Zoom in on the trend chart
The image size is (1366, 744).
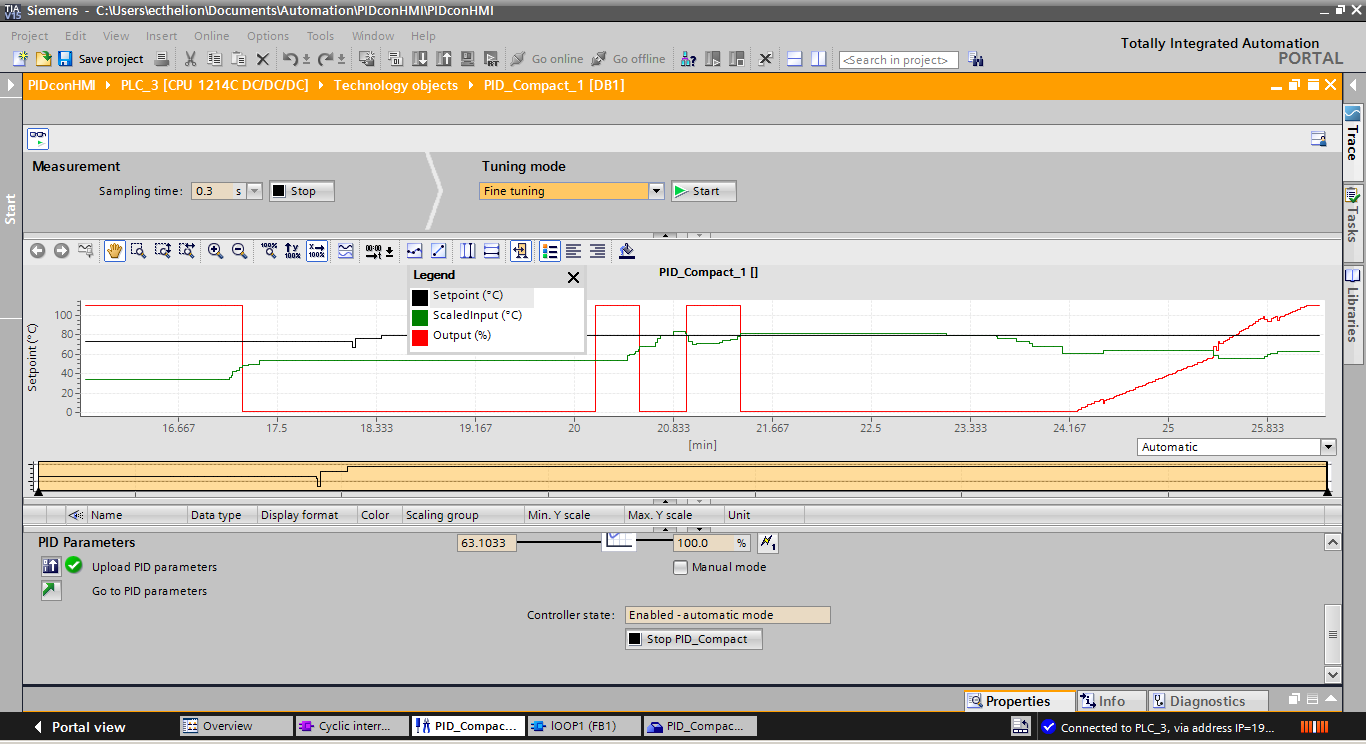[215, 251]
